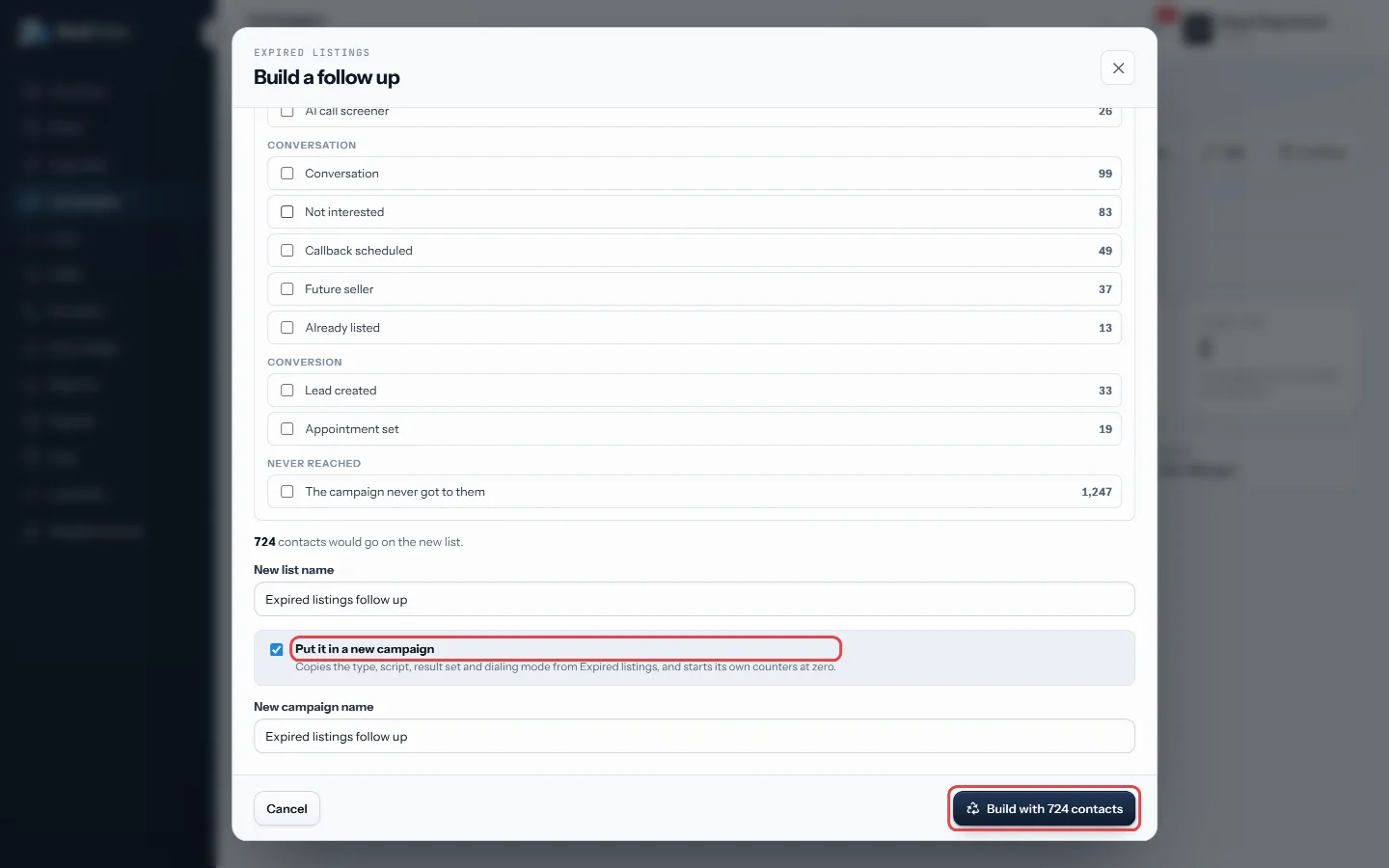1389x868 pixels.
Task: Click the New list name field
Action: (694, 599)
